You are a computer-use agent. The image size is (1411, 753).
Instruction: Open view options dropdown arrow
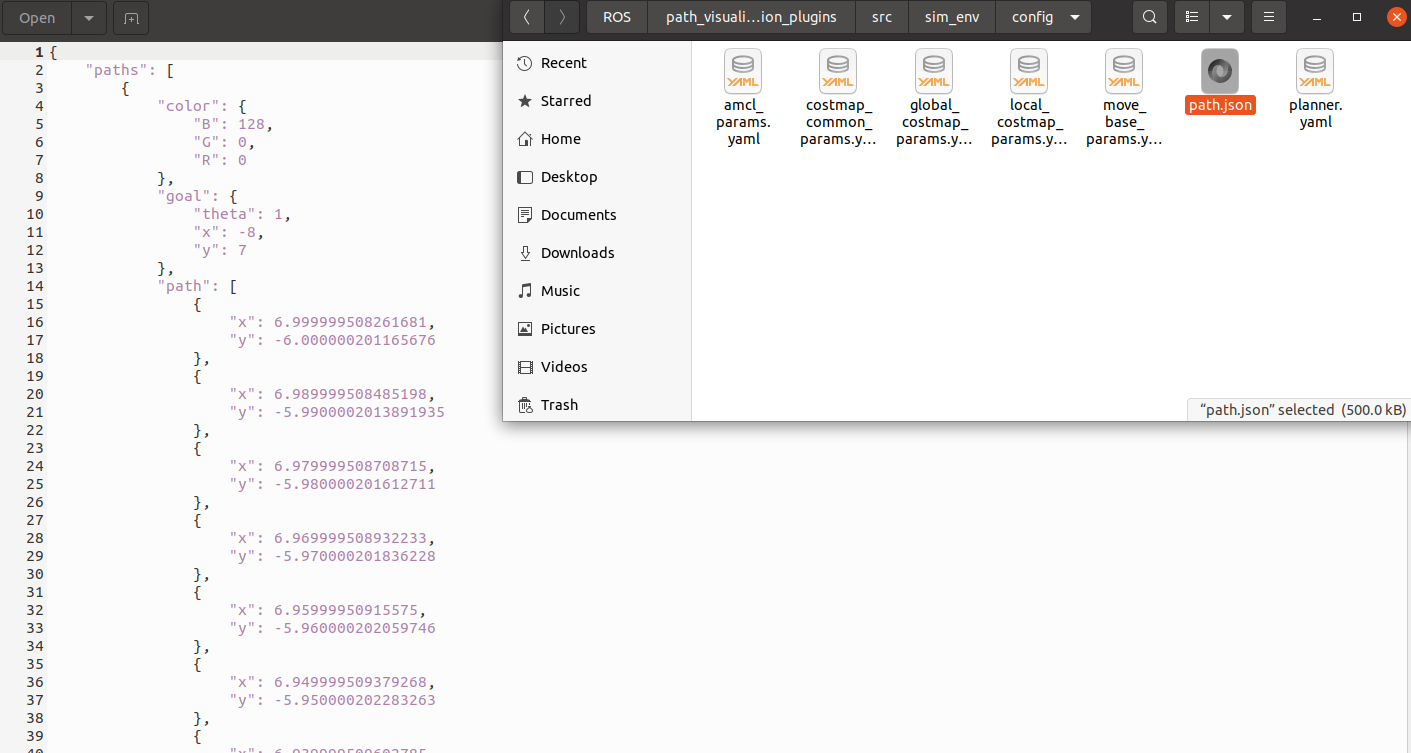[1226, 17]
